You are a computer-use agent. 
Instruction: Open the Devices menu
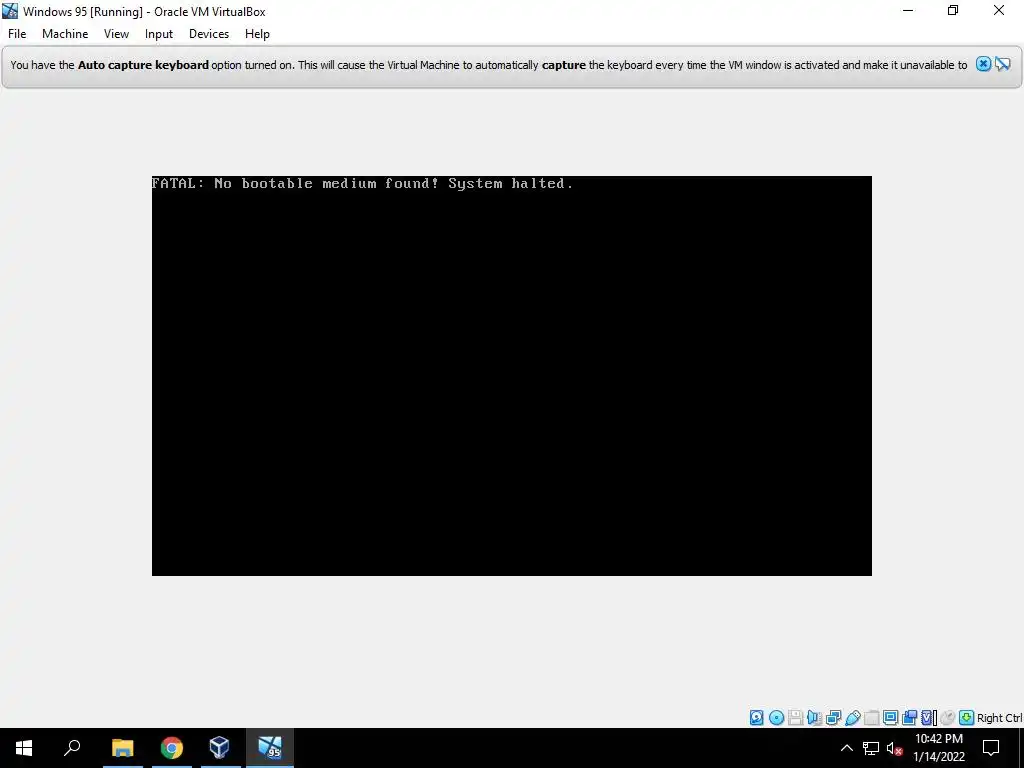tap(209, 34)
